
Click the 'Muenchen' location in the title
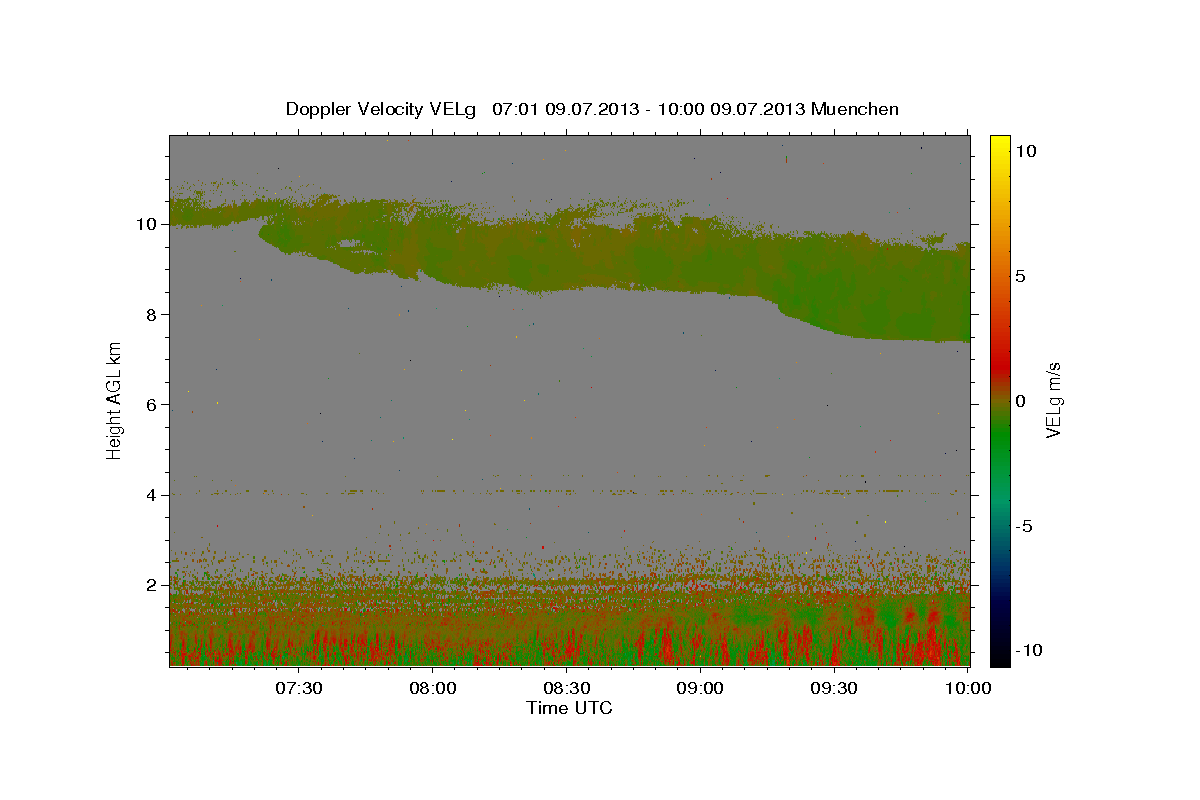855,109
